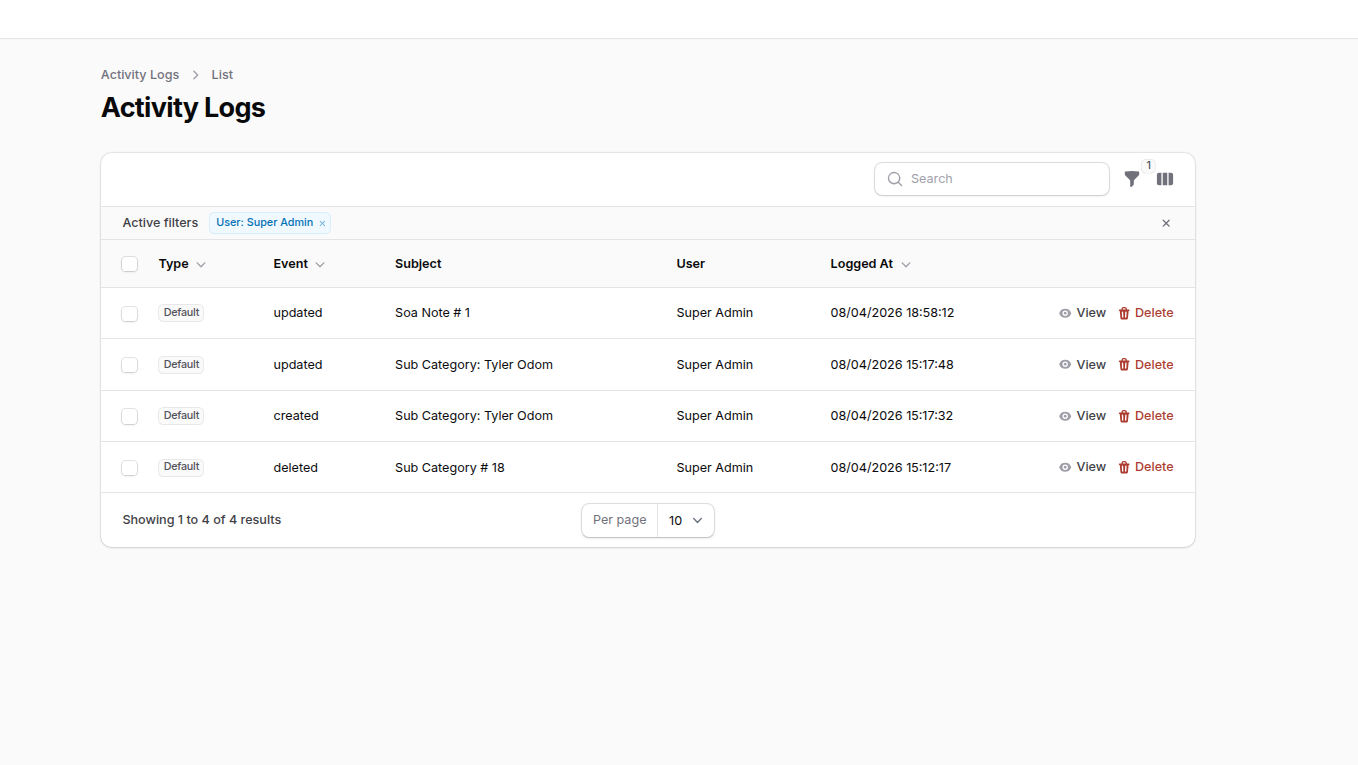
Task: Select the checkbox for the deleted Sub Category # 18 row
Action: coord(129,467)
